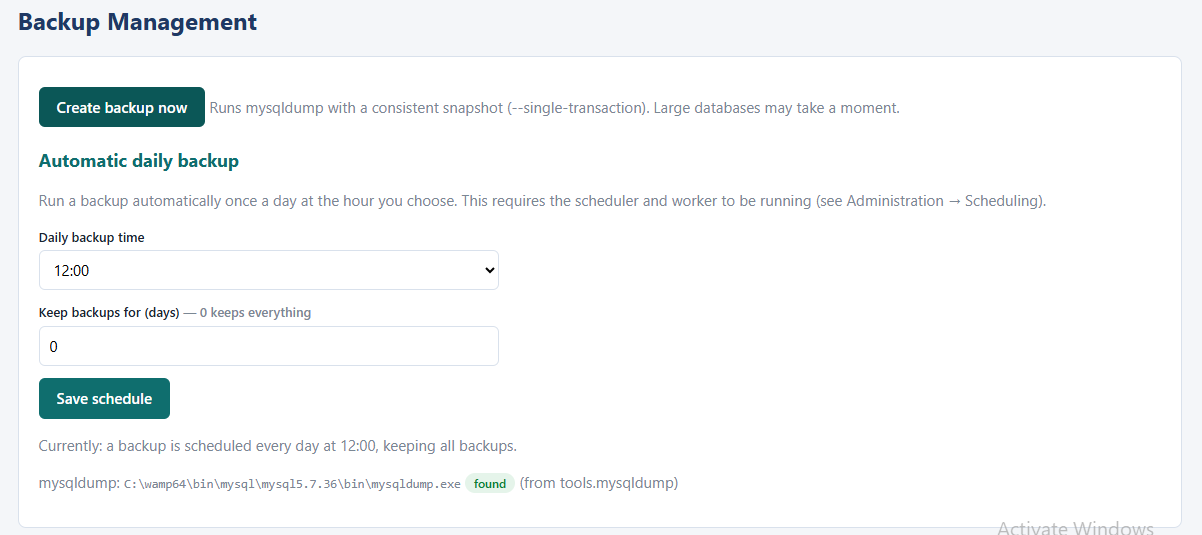Focus the Keep backups for days field
This screenshot has height=535, width=1202.
pyautogui.click(x=268, y=346)
